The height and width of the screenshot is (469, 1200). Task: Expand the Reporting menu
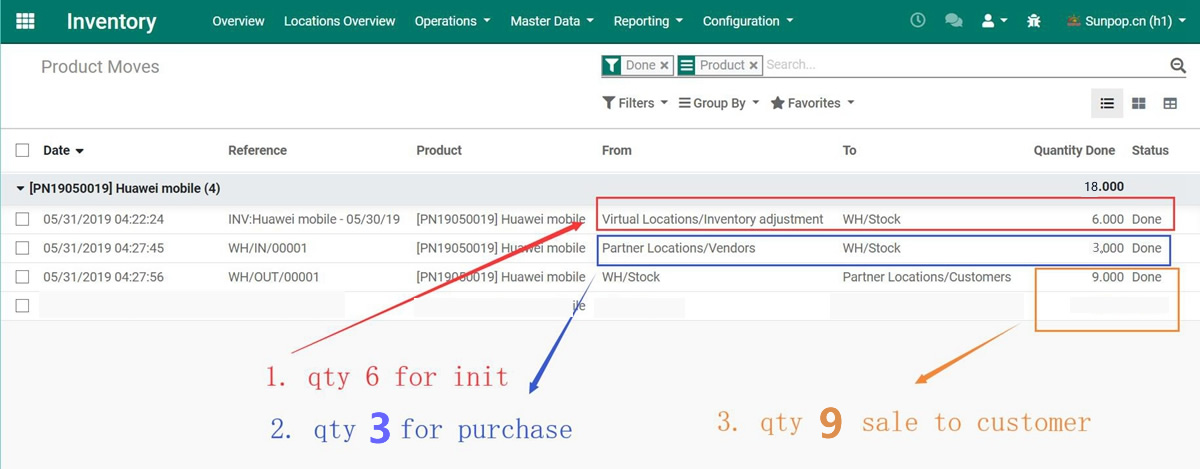[x=648, y=21]
